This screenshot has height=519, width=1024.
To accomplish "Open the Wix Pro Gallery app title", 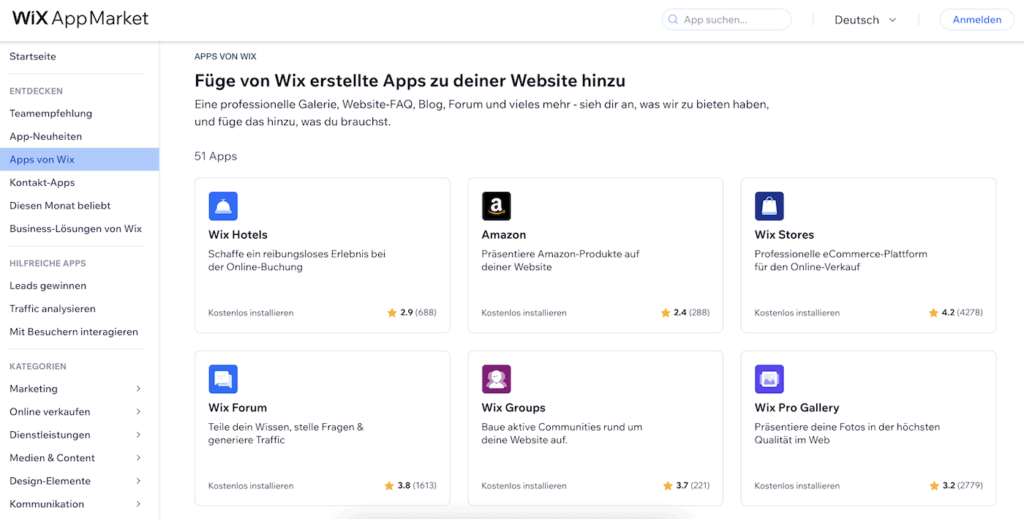I will pyautogui.click(x=797, y=408).
